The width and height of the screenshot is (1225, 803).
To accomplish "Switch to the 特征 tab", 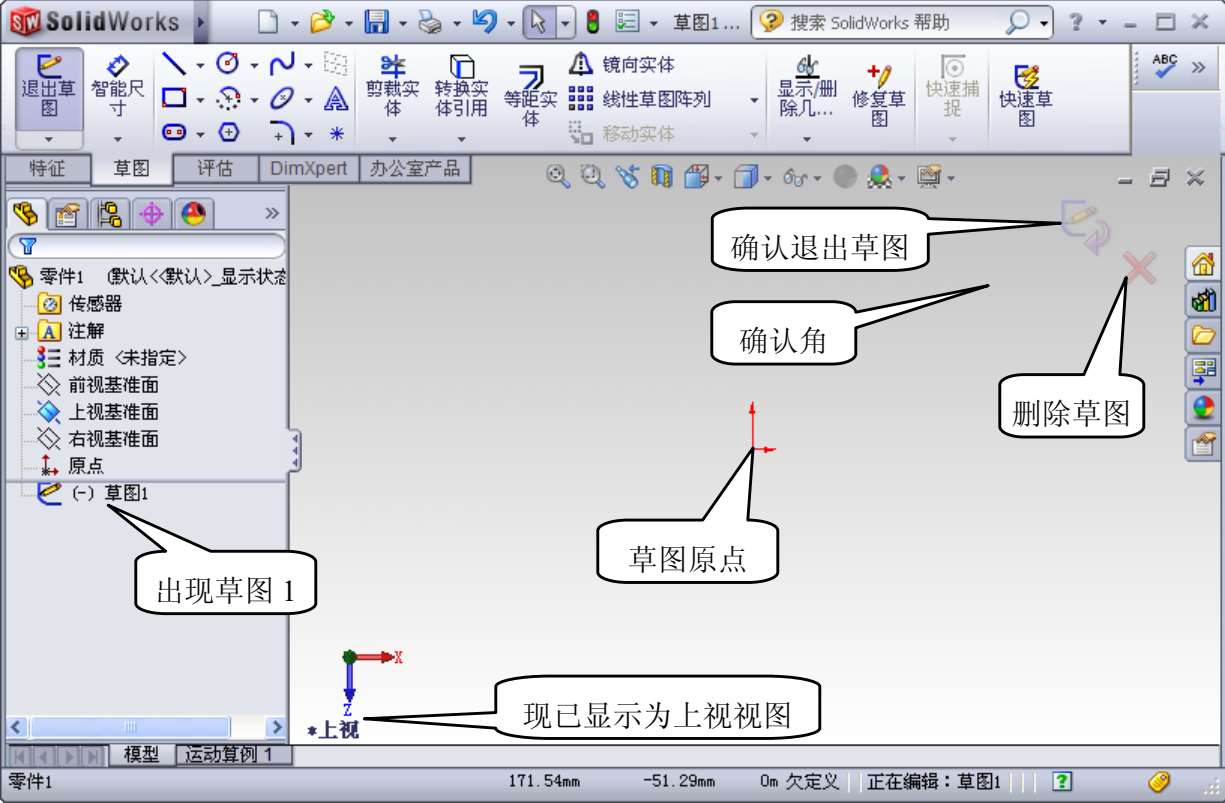I will coord(46,169).
